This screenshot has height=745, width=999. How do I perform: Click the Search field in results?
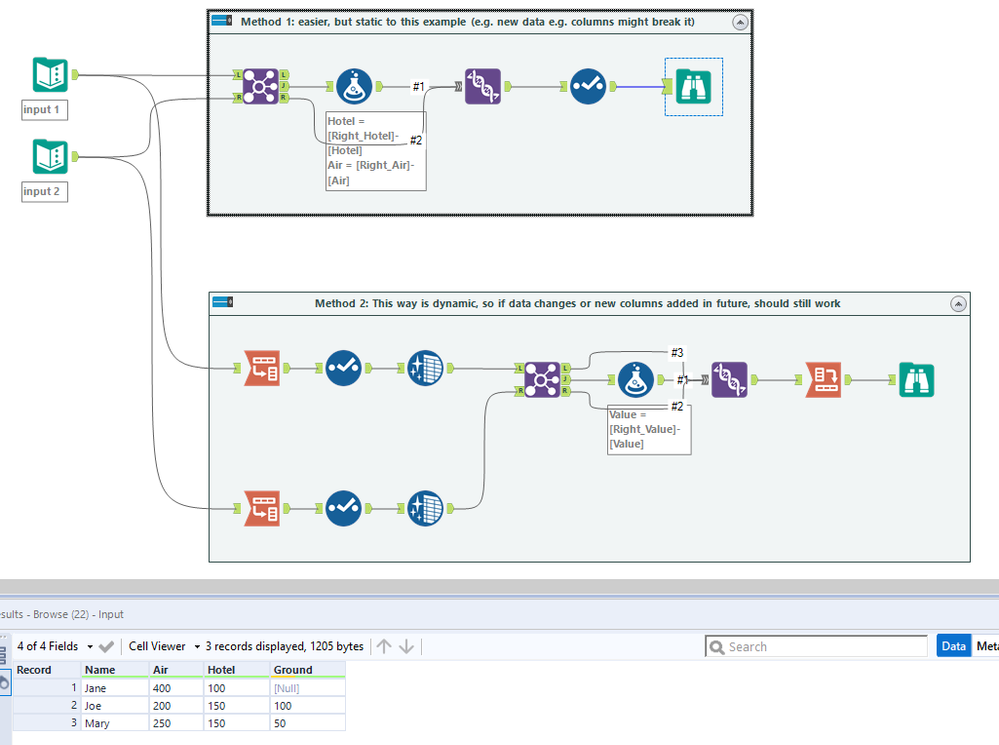[816, 646]
